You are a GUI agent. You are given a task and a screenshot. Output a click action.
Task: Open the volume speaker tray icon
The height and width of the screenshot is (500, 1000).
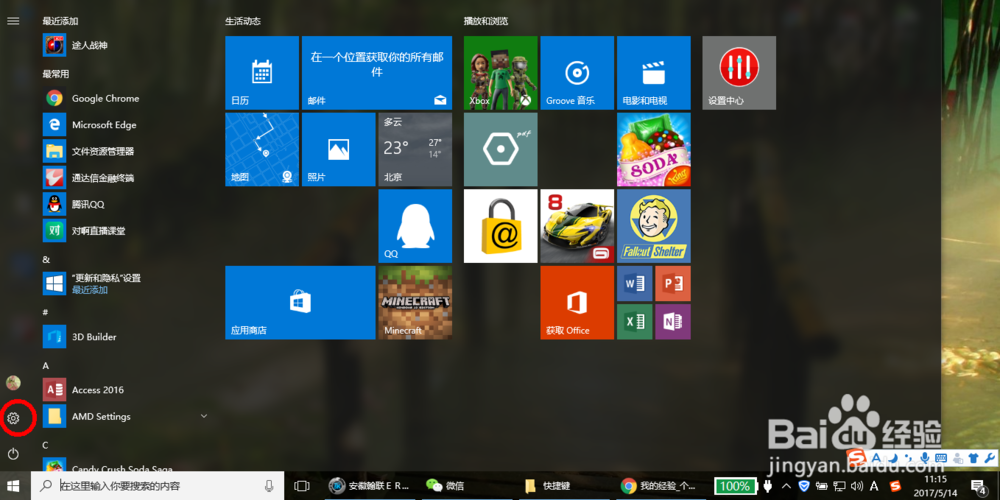point(858,486)
